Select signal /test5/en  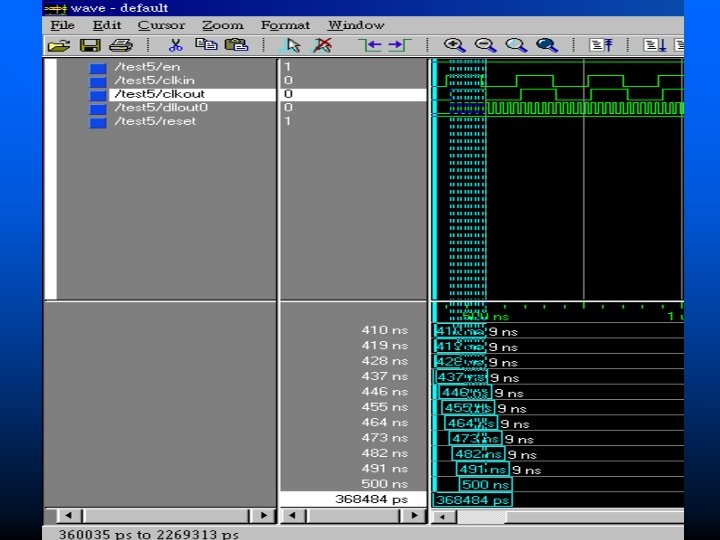(x=147, y=67)
